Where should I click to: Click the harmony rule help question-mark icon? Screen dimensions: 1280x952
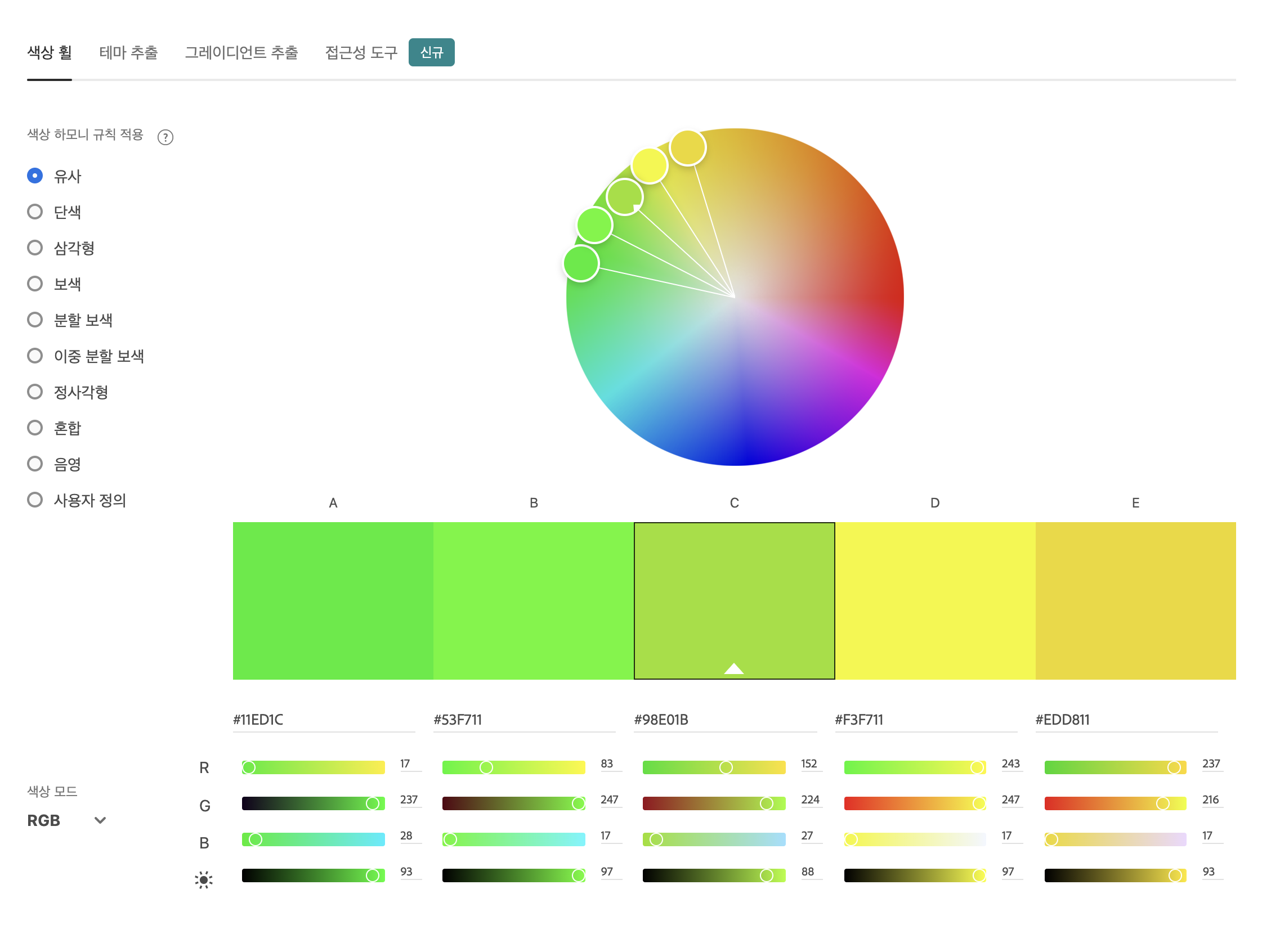pos(165,137)
